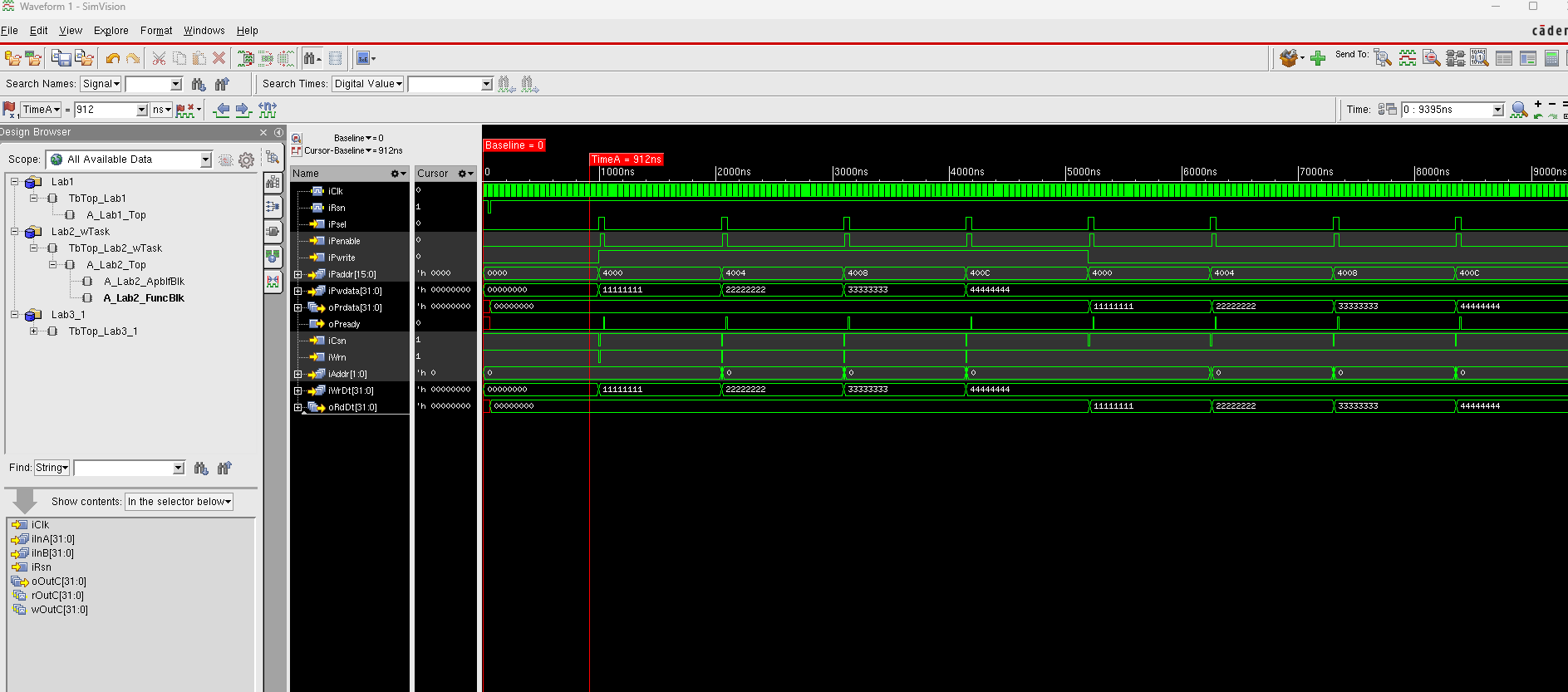The width and height of the screenshot is (1568, 692).
Task: Open the trace signals sidebar tab
Action: click(x=273, y=207)
